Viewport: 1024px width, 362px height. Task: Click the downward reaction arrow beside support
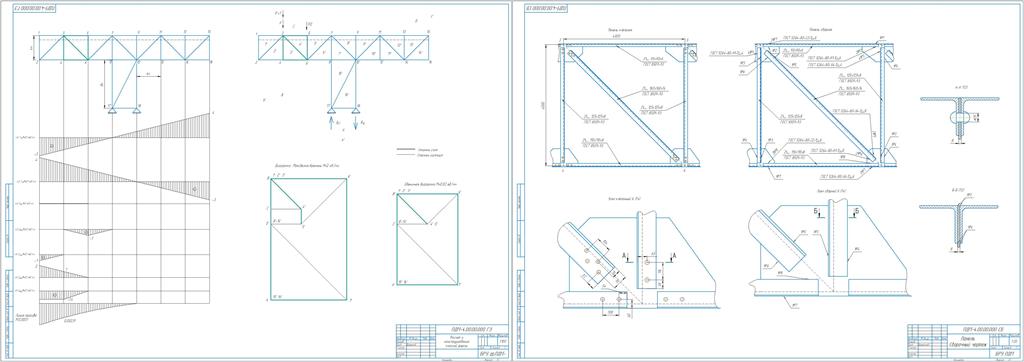tap(355, 121)
